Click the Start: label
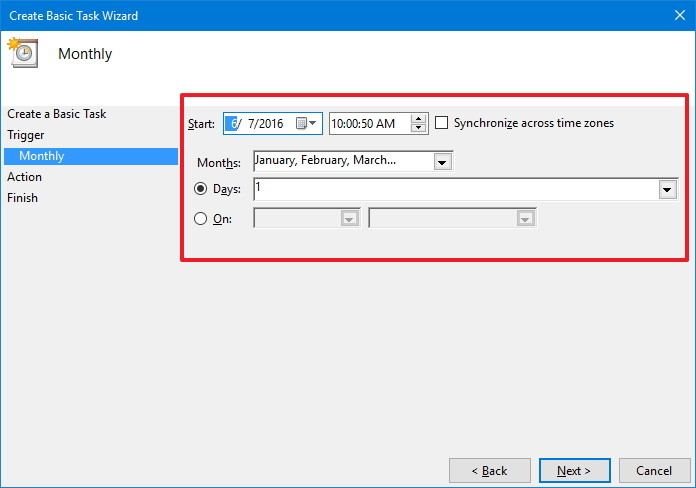696x488 pixels. (201, 124)
